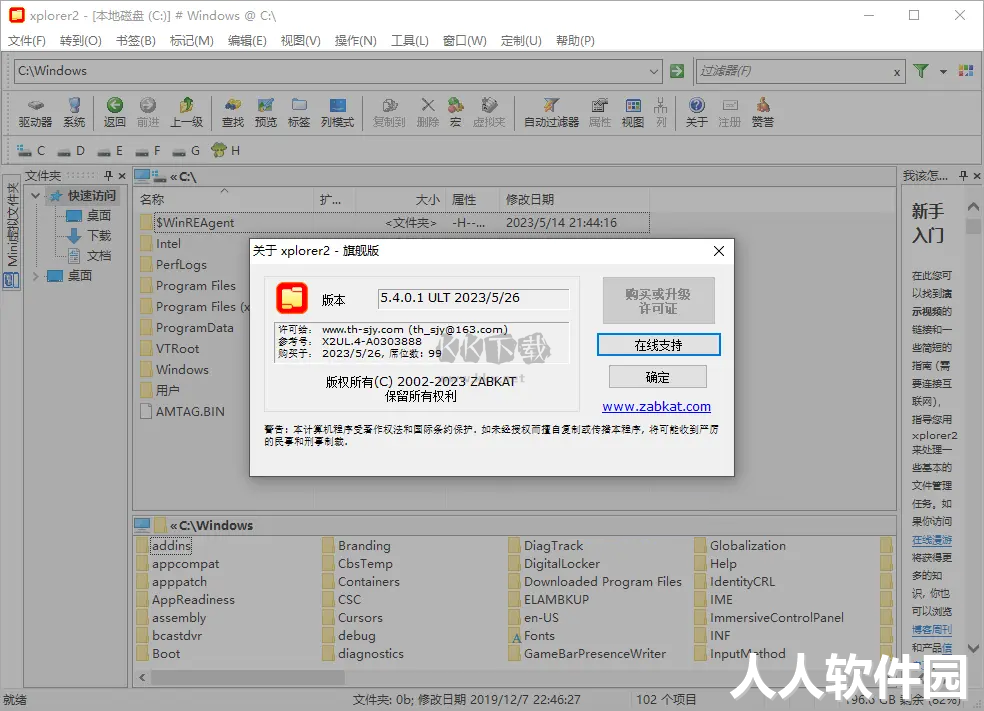Open 属性 properties from the toolbar
This screenshot has width=984, height=711.
tap(599, 112)
